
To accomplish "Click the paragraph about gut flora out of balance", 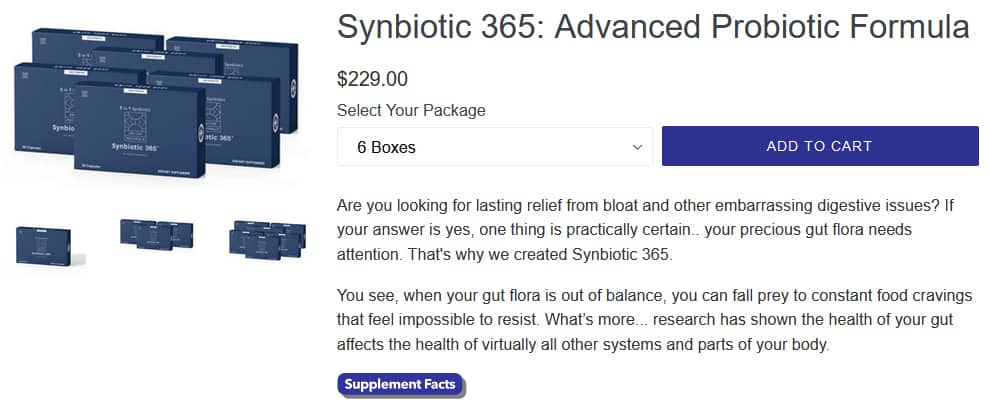I will tap(645, 320).
